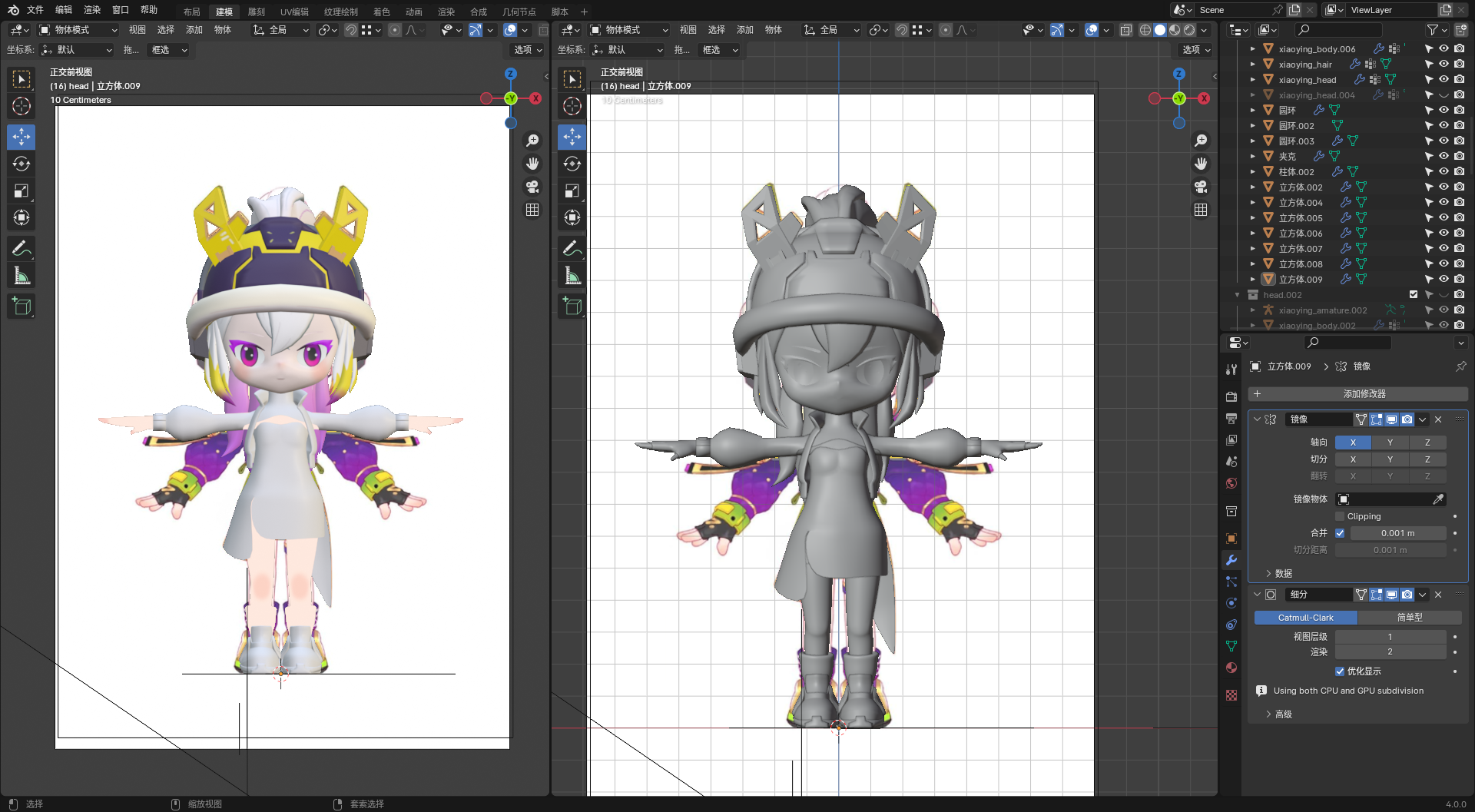Open the 物体模式 dropdown in left viewport
Viewport: 1475px width, 812px height.
78,30
